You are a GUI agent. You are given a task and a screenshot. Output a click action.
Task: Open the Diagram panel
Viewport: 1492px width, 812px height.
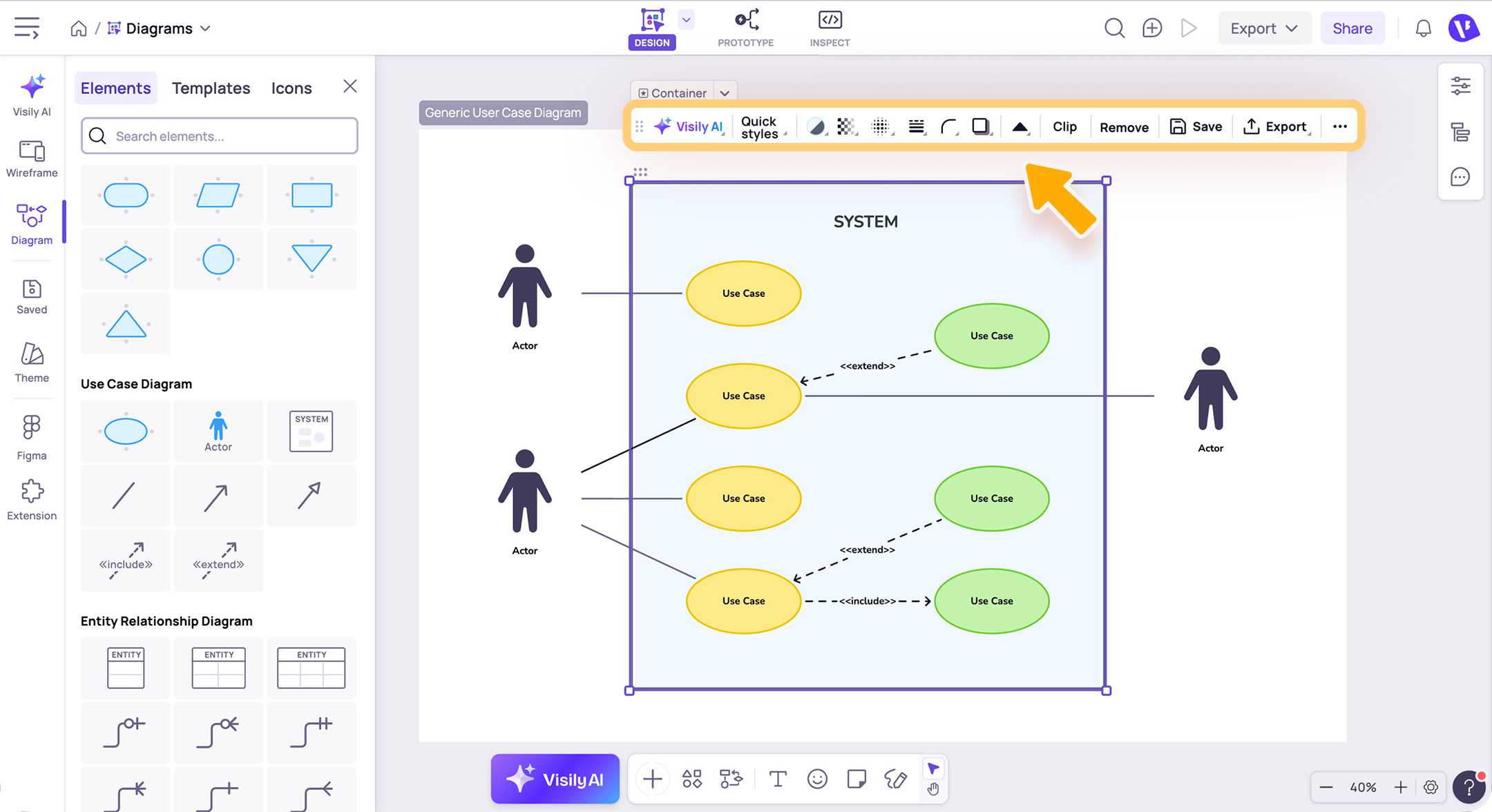pyautogui.click(x=32, y=224)
